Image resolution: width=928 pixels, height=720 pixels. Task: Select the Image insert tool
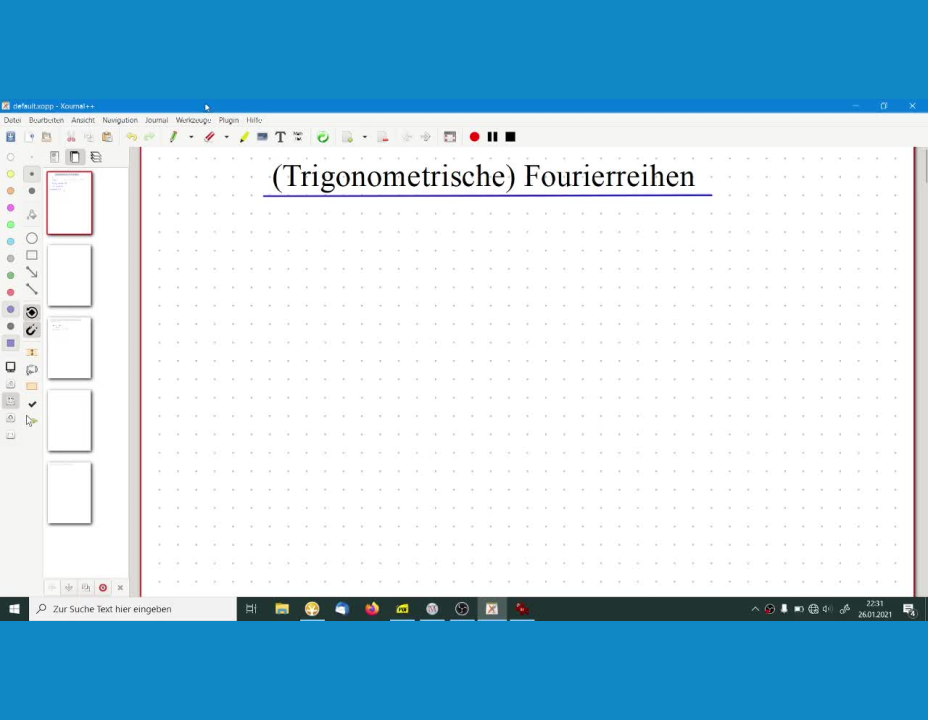tap(262, 137)
